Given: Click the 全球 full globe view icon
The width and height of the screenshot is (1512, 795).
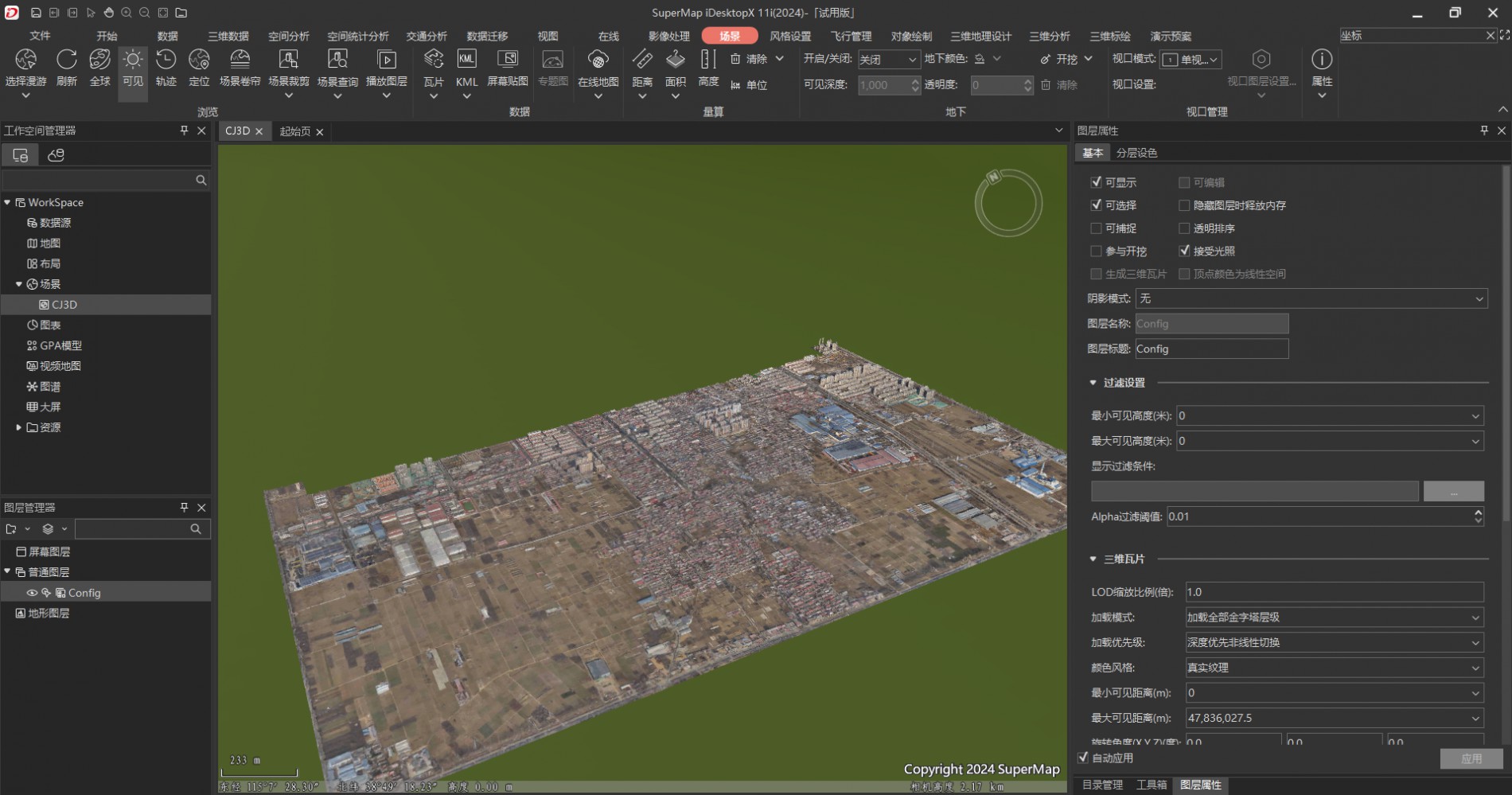Looking at the screenshot, I should 99,68.
